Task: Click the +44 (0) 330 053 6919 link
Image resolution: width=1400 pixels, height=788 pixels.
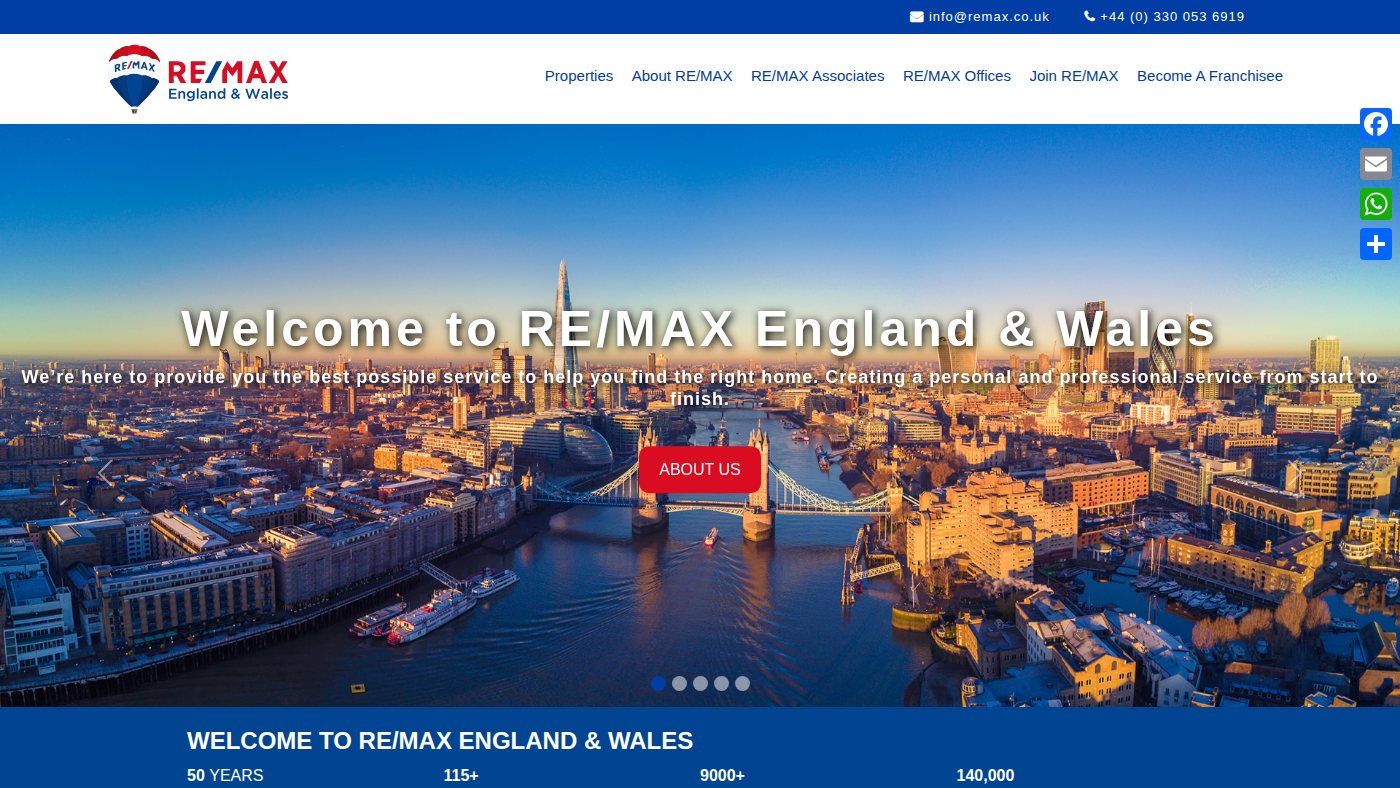Action: tap(1172, 17)
